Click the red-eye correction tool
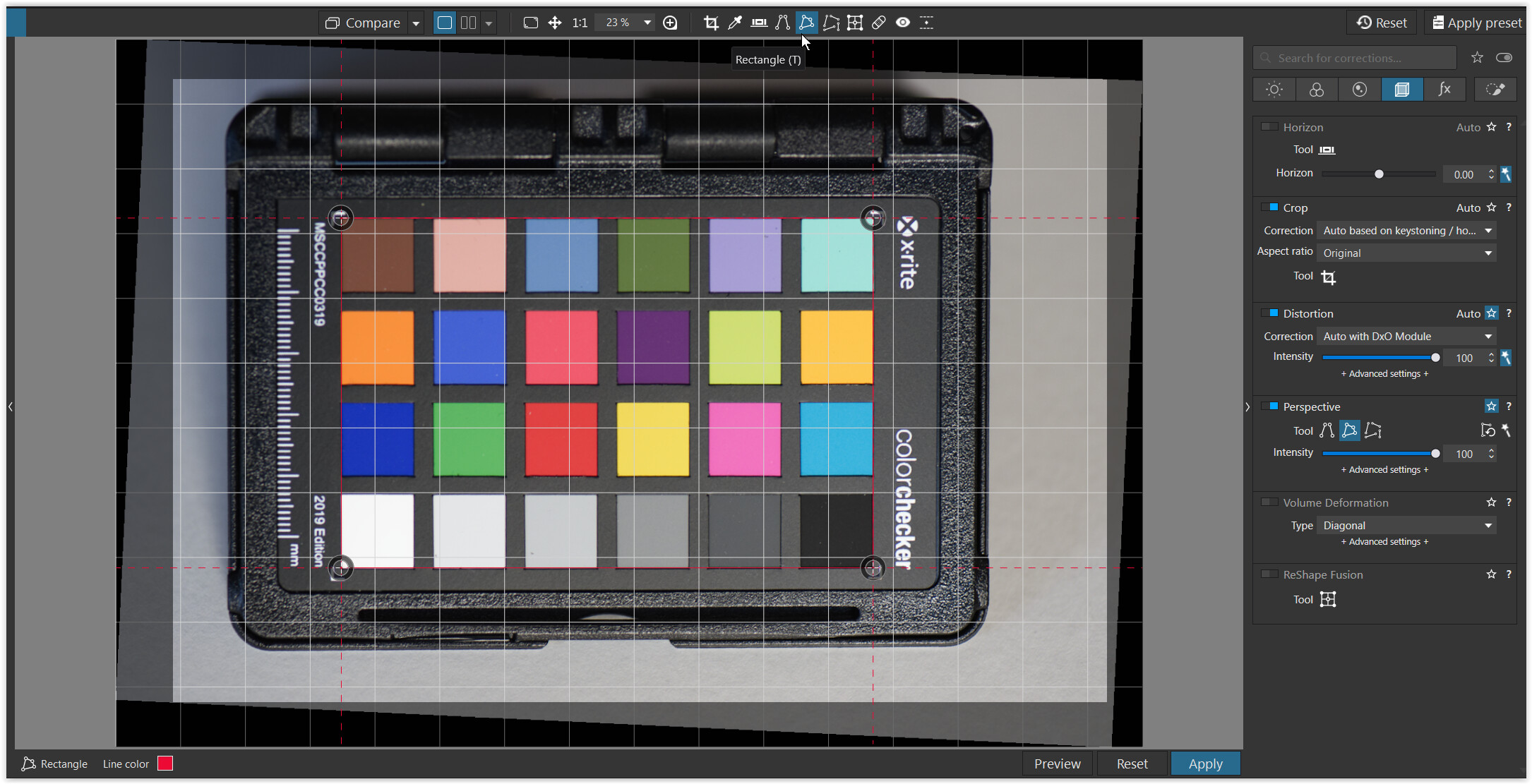 [903, 23]
